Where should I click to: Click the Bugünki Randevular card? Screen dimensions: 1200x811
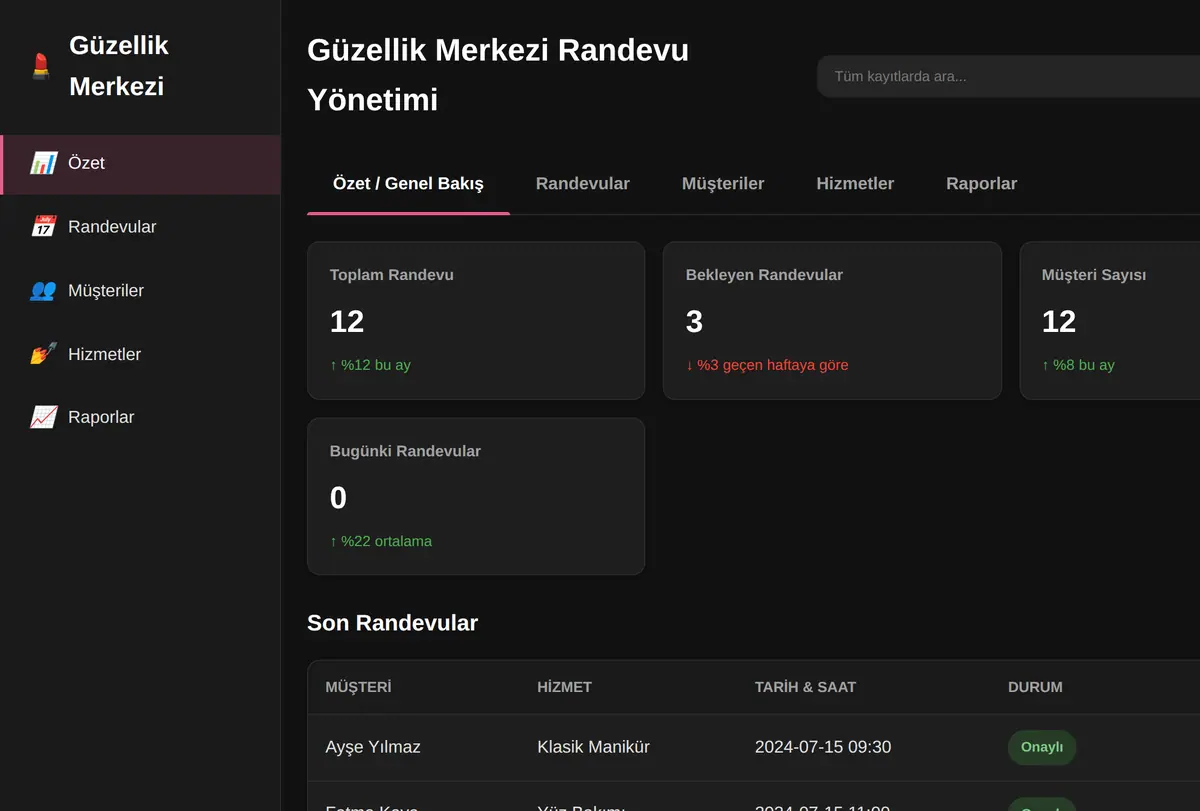tap(476, 496)
